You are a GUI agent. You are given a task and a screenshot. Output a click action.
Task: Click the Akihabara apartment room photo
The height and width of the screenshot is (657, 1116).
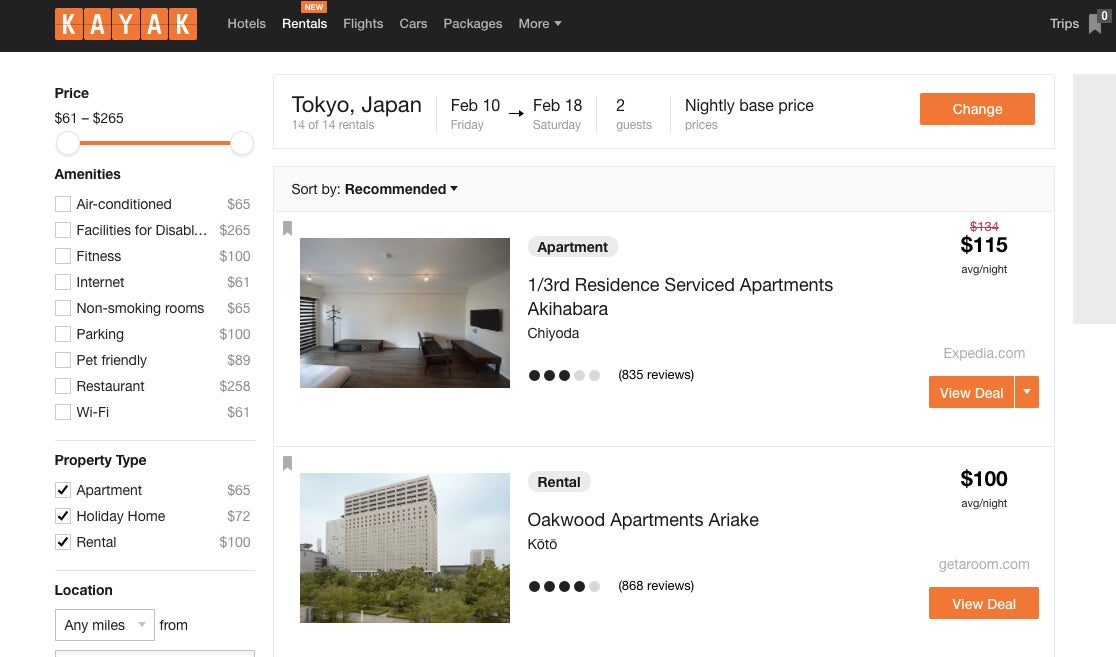coord(405,312)
